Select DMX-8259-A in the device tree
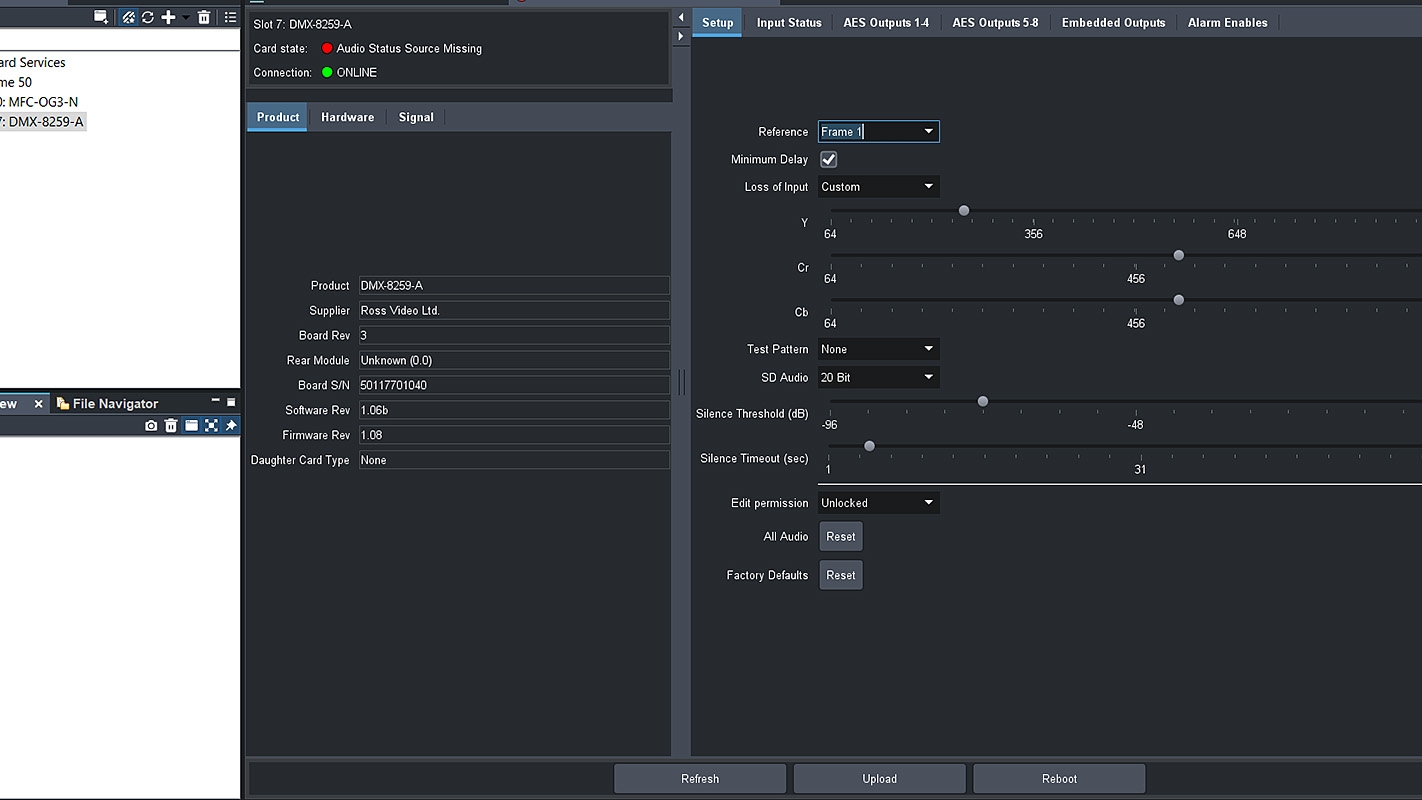This screenshot has height=800, width=1422. coord(45,122)
